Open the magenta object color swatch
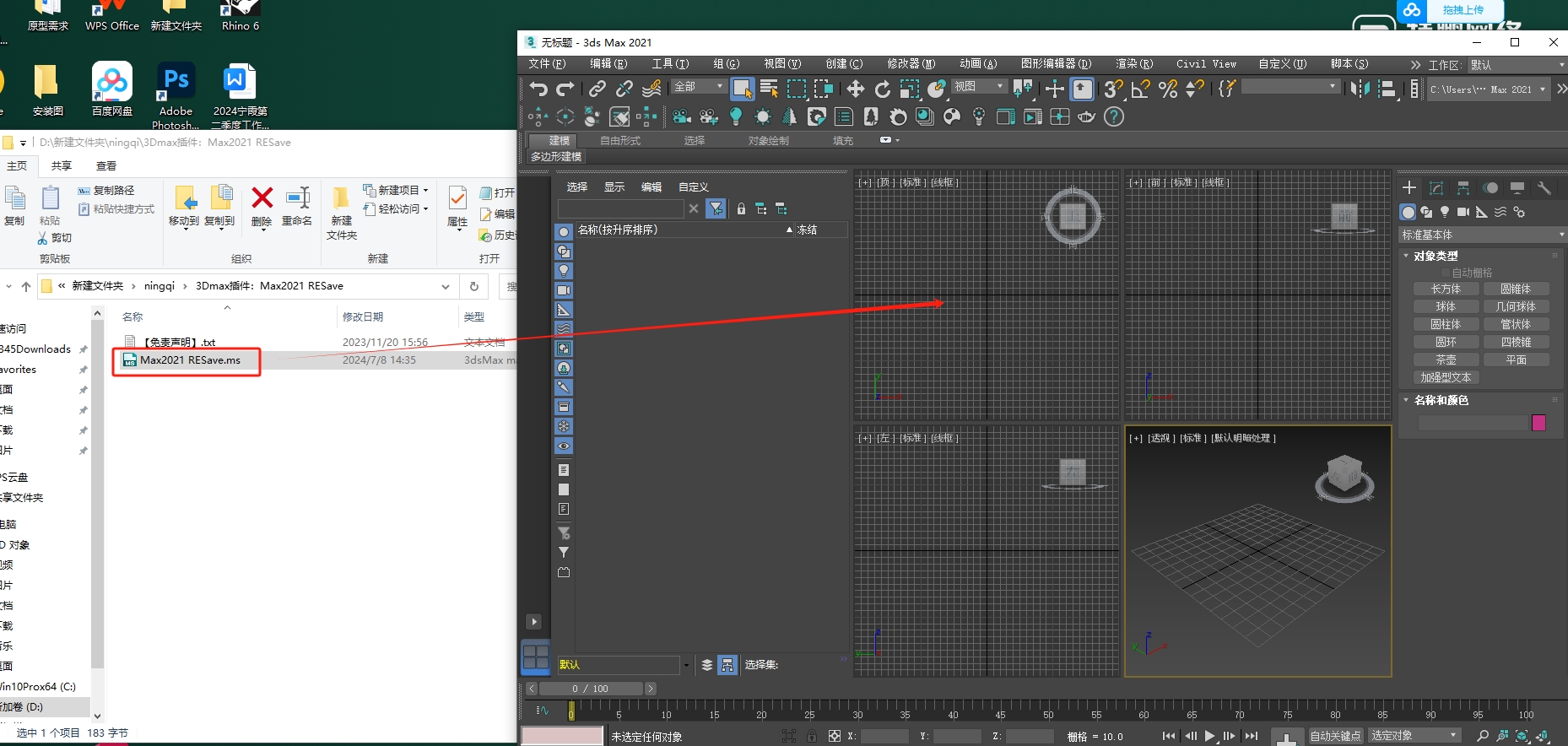The width and height of the screenshot is (1568, 746). [1538, 423]
